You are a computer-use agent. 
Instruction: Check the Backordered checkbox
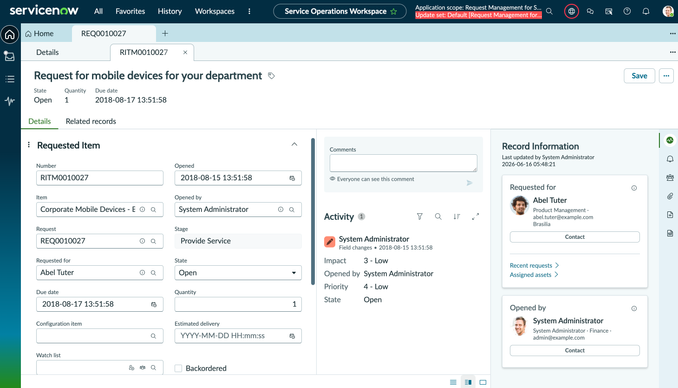[178, 368]
